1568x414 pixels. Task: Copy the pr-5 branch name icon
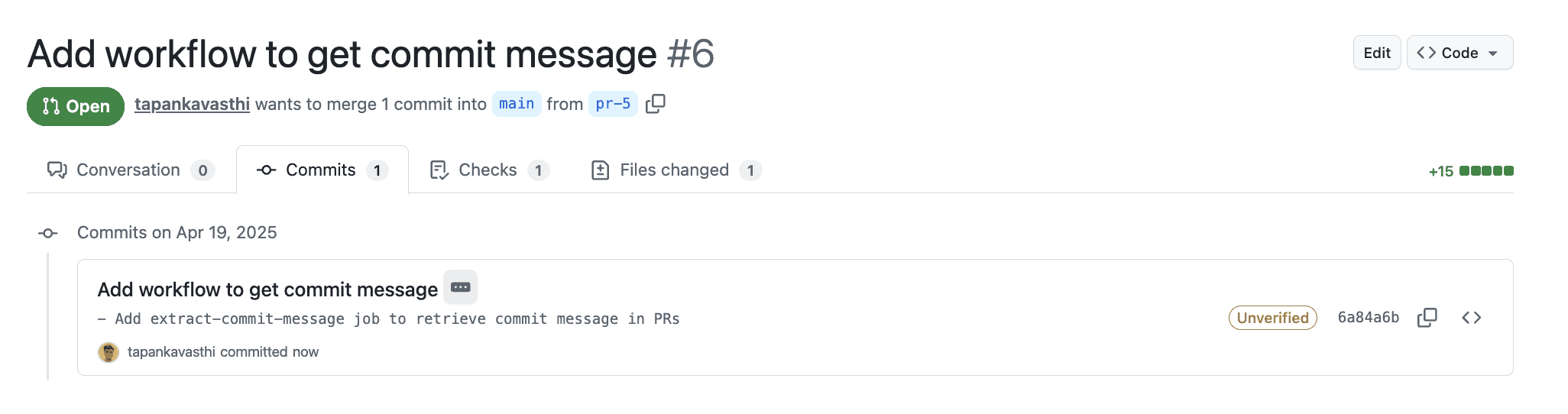click(656, 104)
